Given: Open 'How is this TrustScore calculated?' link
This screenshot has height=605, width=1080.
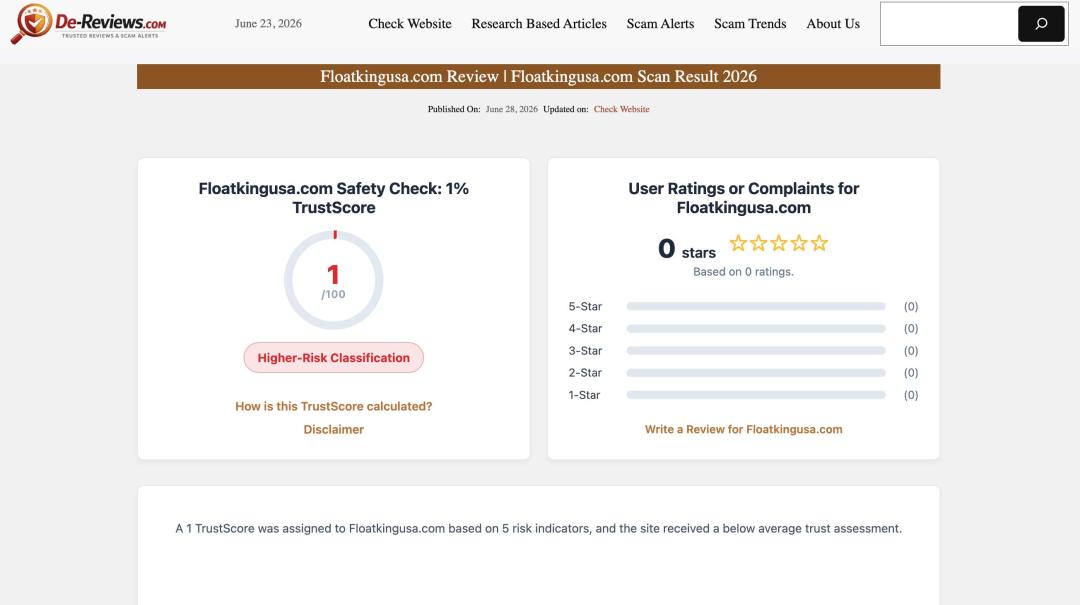Looking at the screenshot, I should click(333, 407).
